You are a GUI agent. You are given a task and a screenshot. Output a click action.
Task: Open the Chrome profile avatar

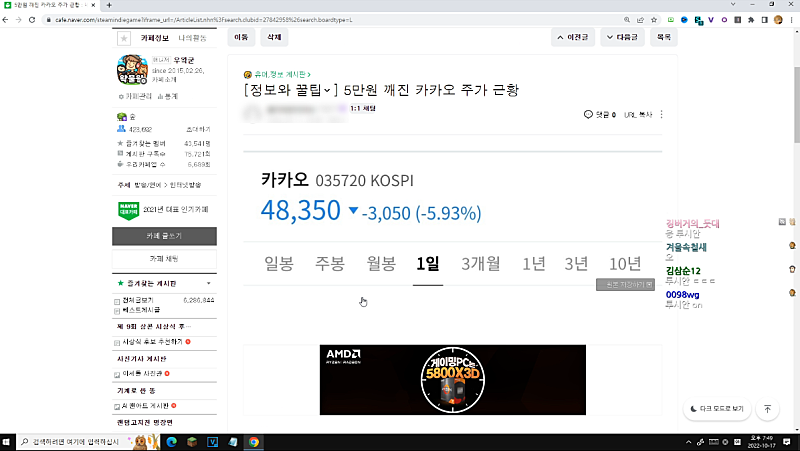[778, 20]
